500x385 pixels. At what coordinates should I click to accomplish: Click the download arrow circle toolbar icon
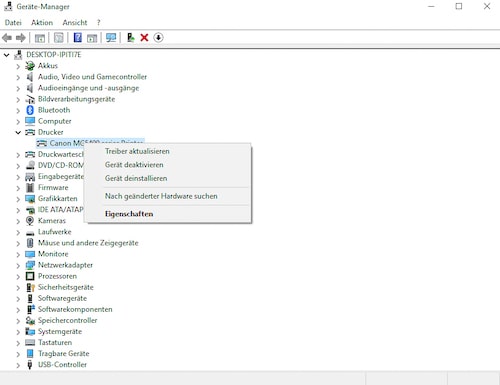(x=158, y=38)
